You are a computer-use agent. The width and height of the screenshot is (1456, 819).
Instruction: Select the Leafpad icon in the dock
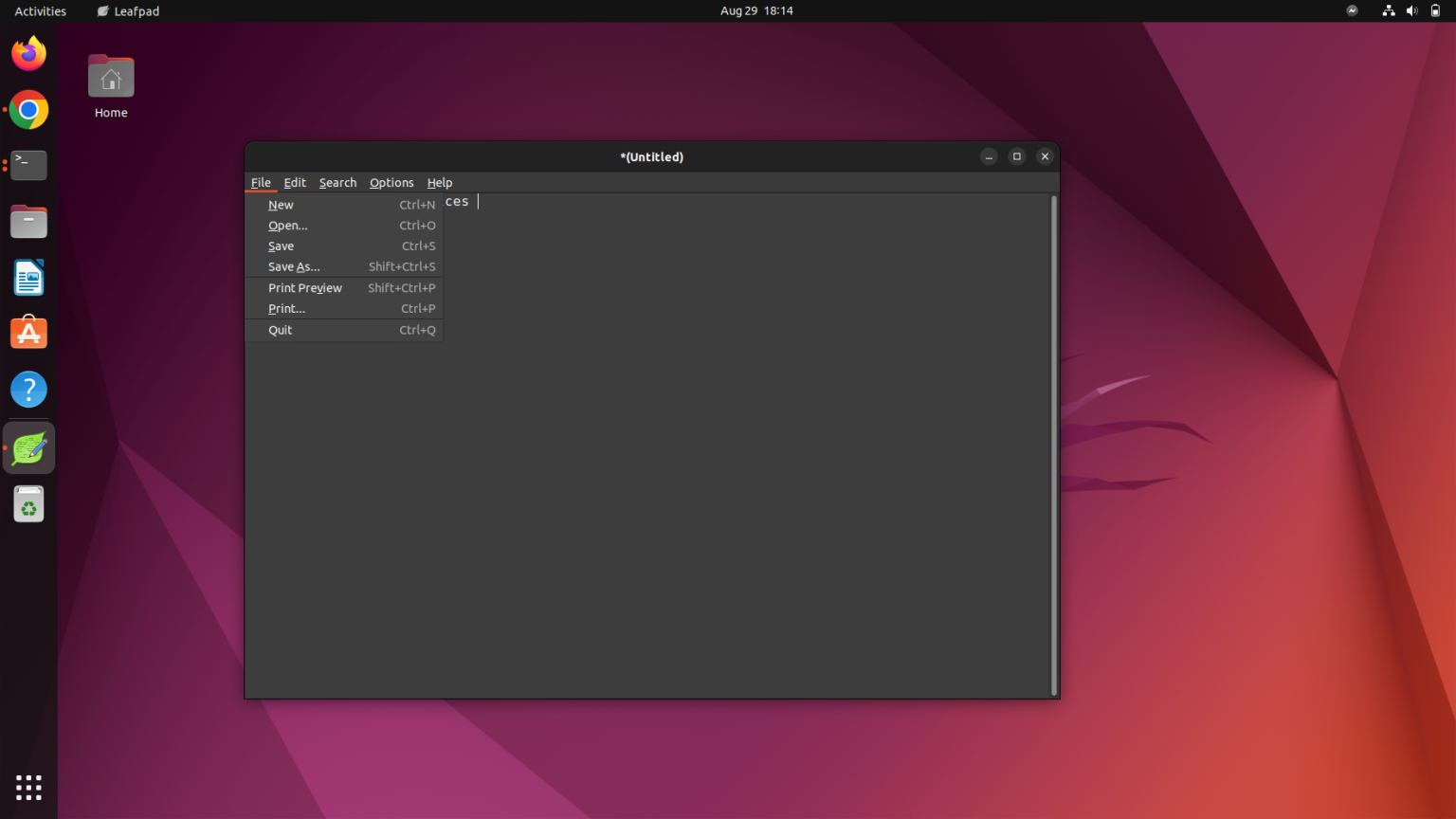point(28,446)
